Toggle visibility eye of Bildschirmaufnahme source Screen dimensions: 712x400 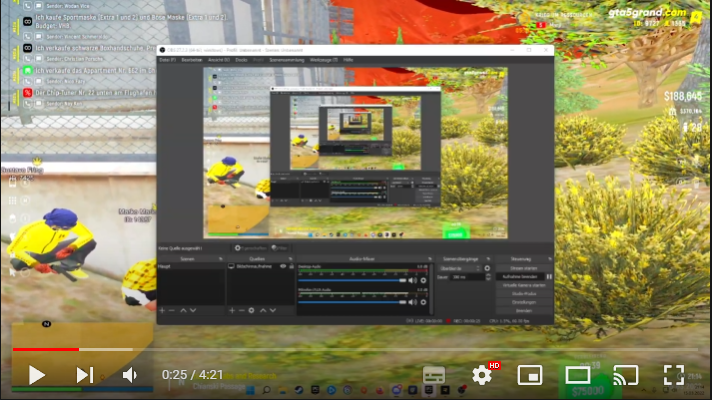click(x=283, y=267)
